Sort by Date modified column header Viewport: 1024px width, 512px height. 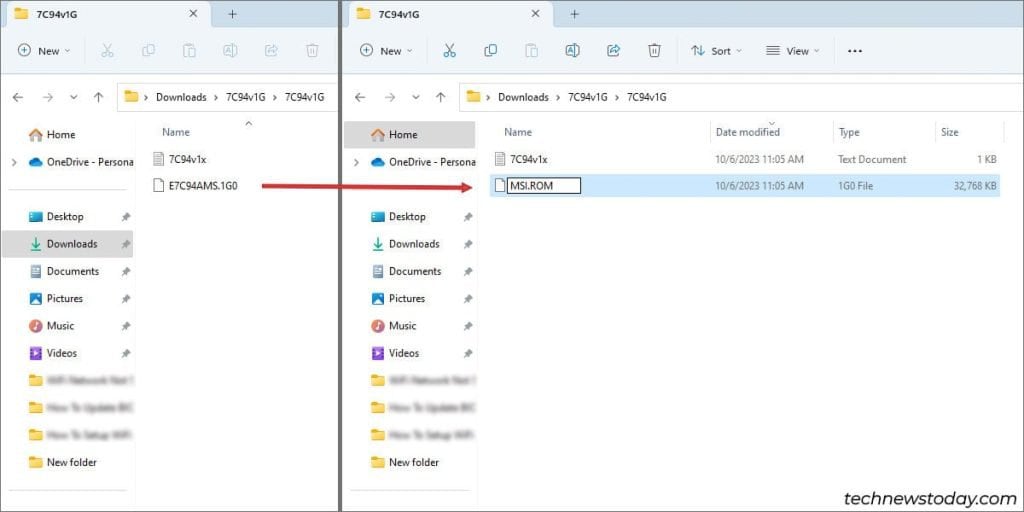tap(747, 132)
